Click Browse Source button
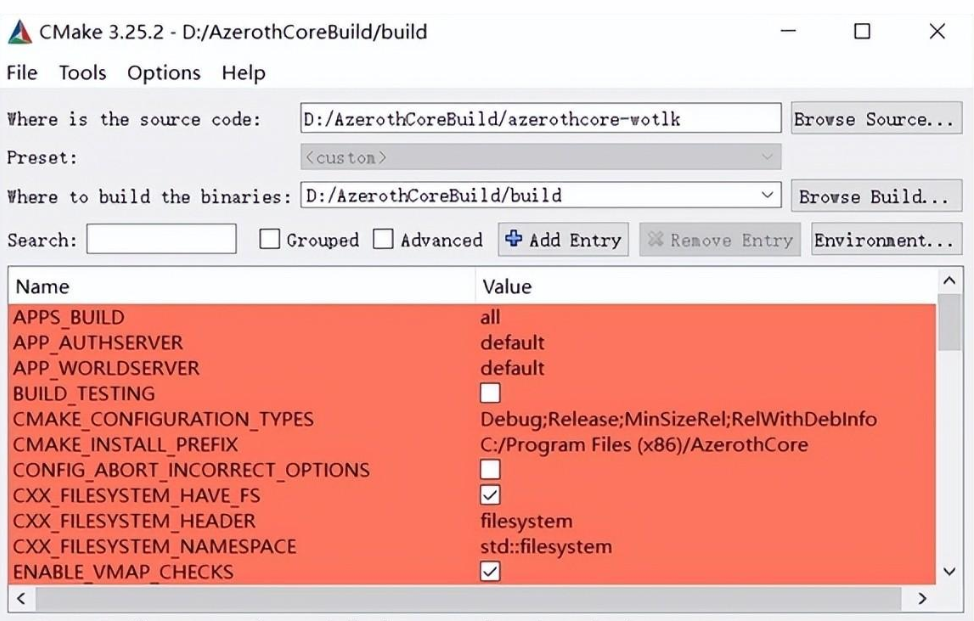The width and height of the screenshot is (974, 621). pyautogui.click(x=876, y=118)
